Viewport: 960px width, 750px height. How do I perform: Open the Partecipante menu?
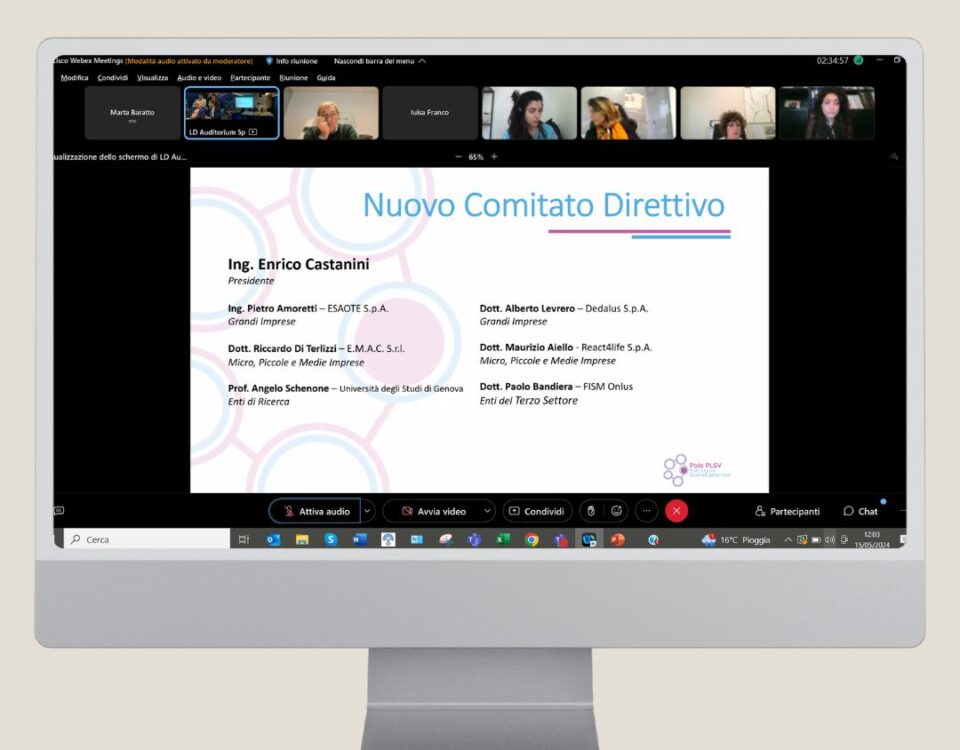(250, 78)
